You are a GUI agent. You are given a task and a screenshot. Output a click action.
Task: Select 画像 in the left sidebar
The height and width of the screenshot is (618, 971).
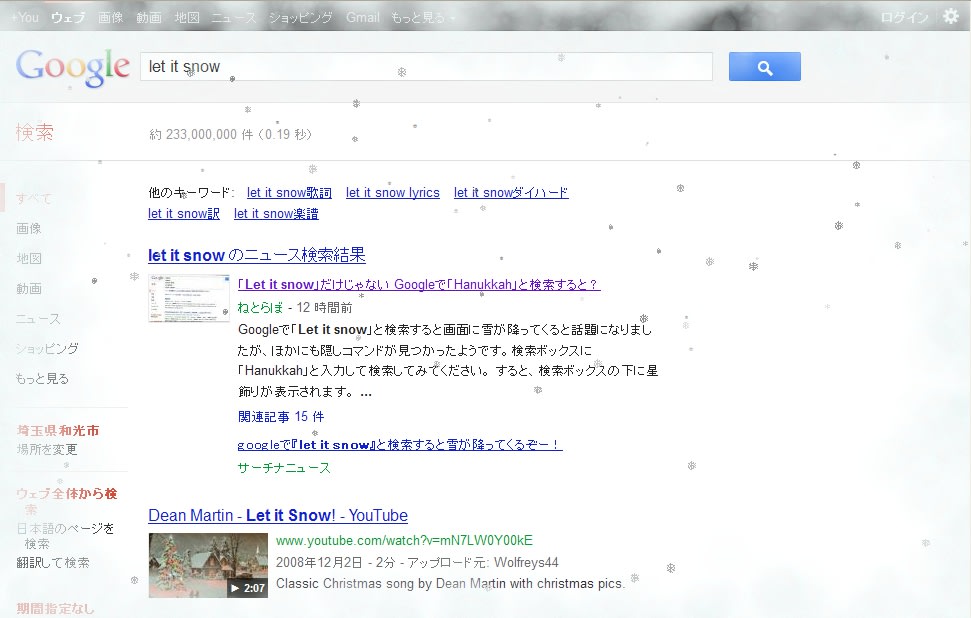(28, 228)
